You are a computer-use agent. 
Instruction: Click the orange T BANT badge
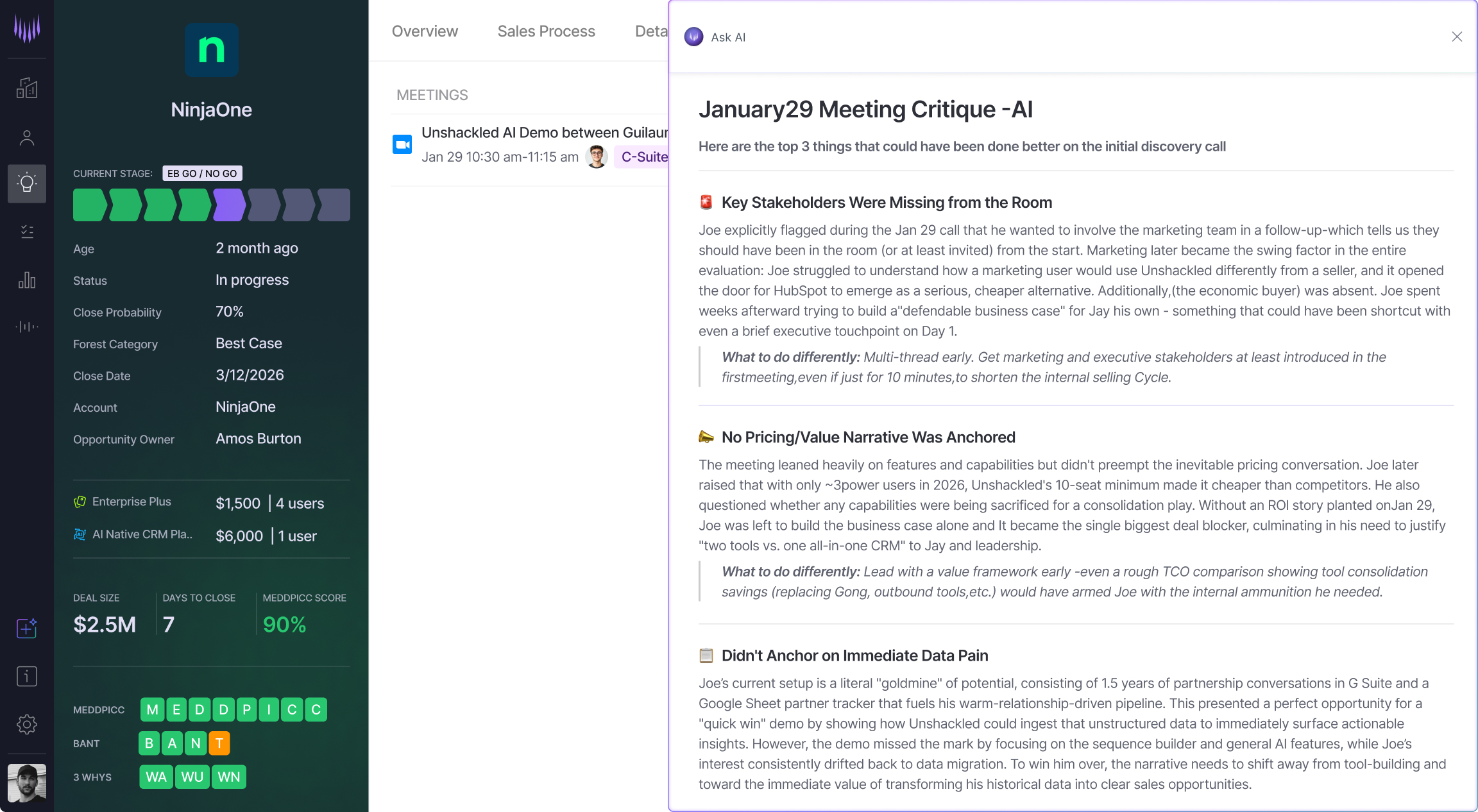coord(219,743)
